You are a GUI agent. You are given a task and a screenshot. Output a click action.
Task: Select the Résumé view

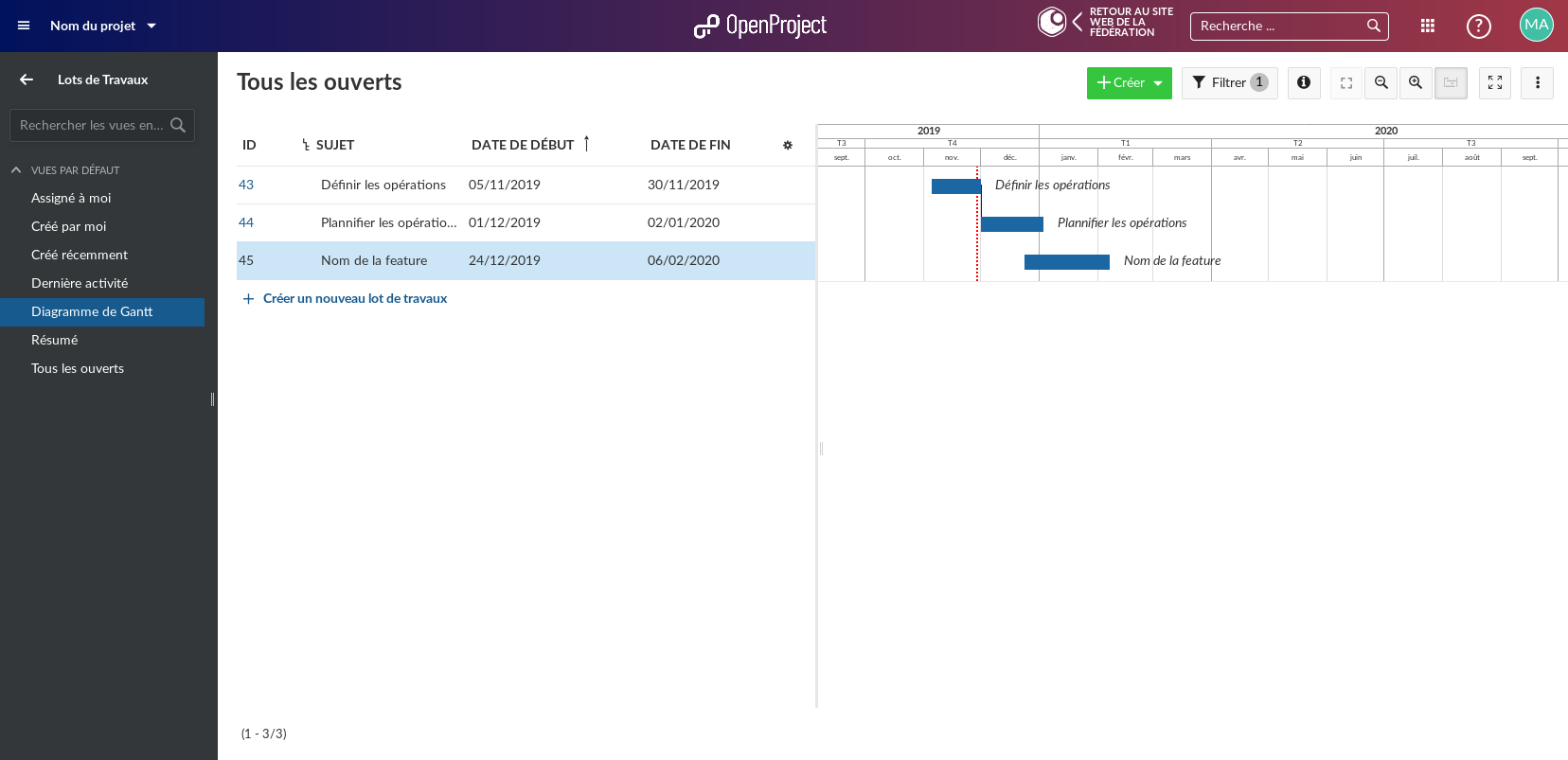tap(55, 340)
